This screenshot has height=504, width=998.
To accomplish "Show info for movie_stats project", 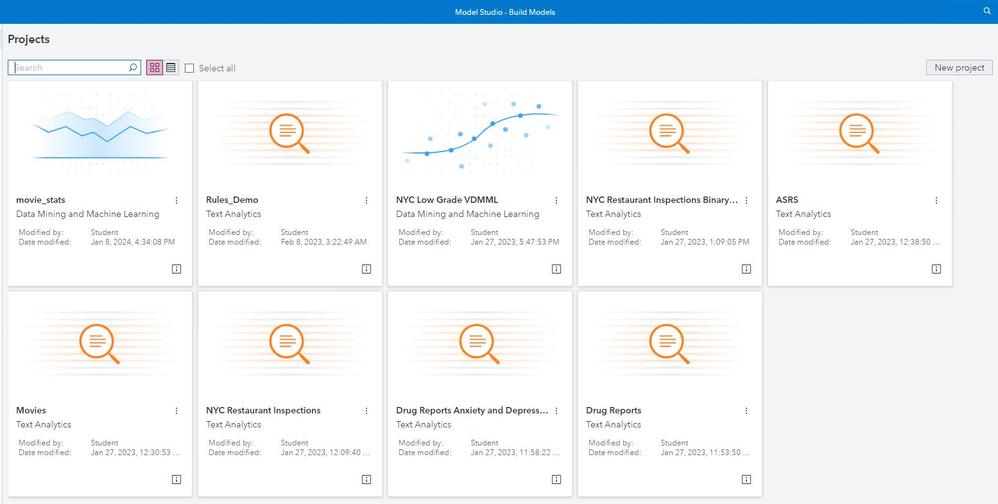I will [177, 269].
